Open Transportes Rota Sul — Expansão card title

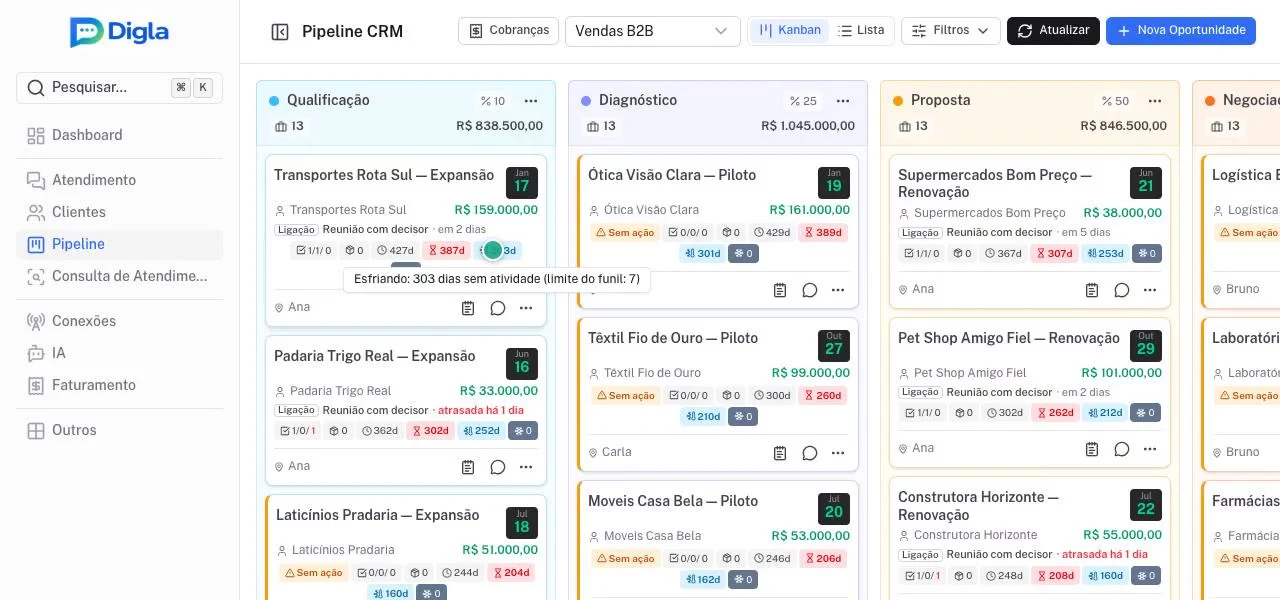[x=384, y=175]
